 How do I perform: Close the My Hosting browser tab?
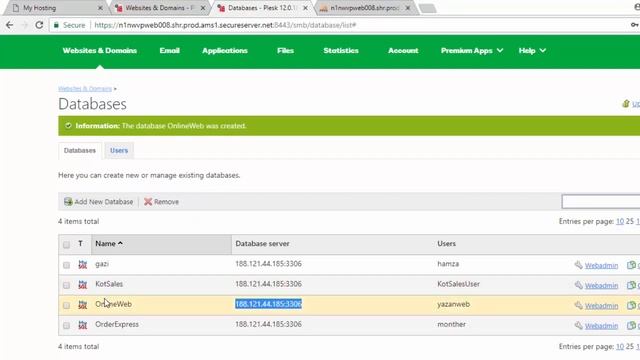tap(100, 8)
